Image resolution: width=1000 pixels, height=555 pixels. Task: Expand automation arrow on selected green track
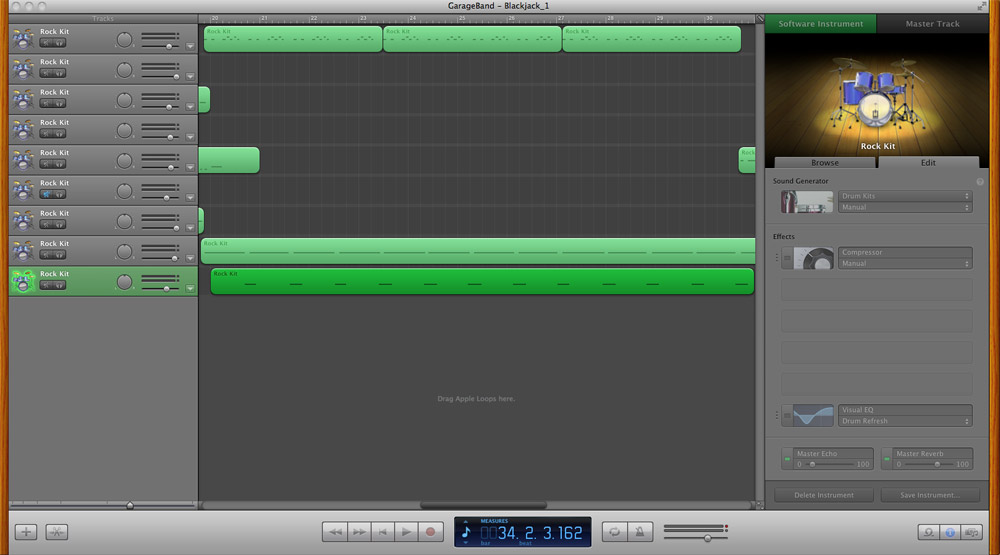pos(190,288)
